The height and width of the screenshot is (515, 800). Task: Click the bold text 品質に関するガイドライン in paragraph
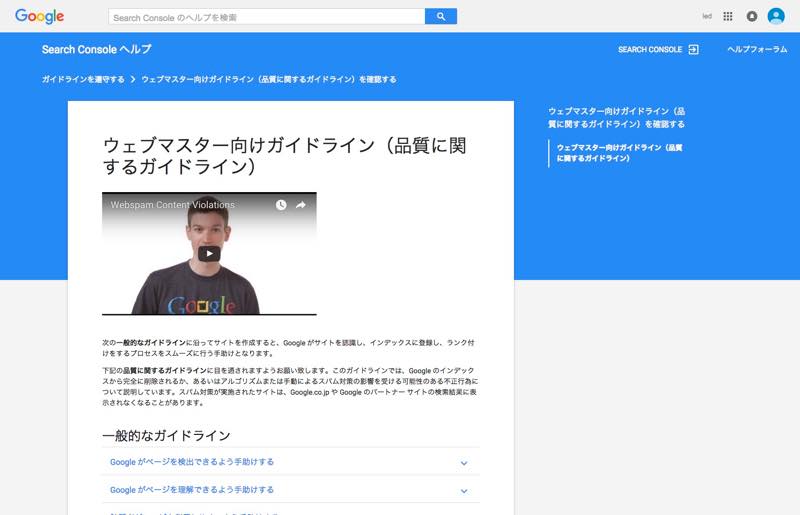(x=165, y=371)
